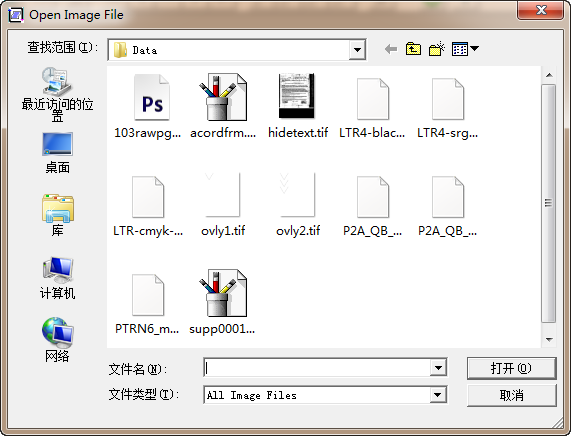Select the acordfrm file icon

[223, 97]
